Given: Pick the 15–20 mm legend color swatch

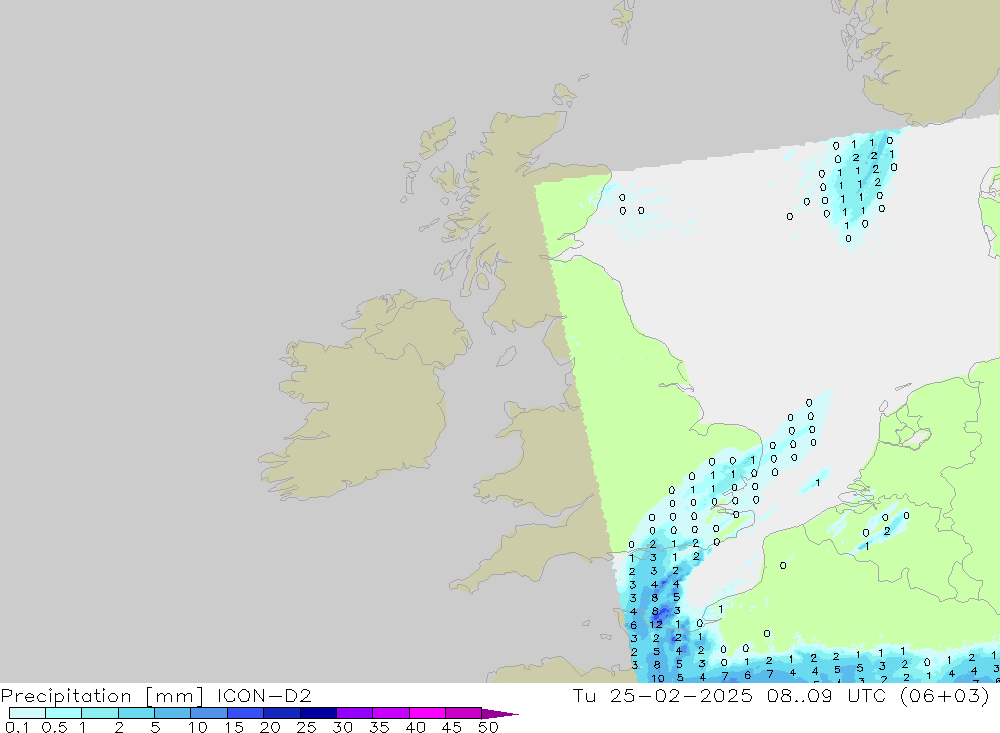Looking at the screenshot, I should pyautogui.click(x=246, y=713).
